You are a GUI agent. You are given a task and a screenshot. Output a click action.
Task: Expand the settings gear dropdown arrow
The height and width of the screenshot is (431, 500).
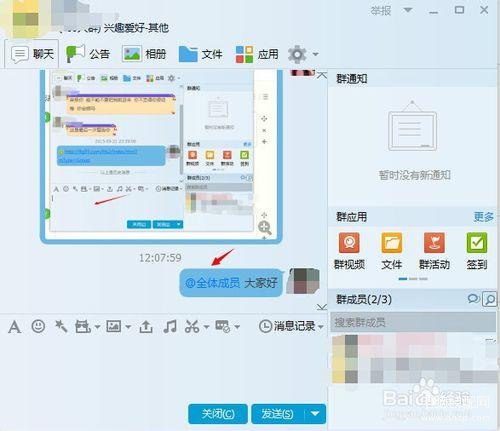(315, 54)
